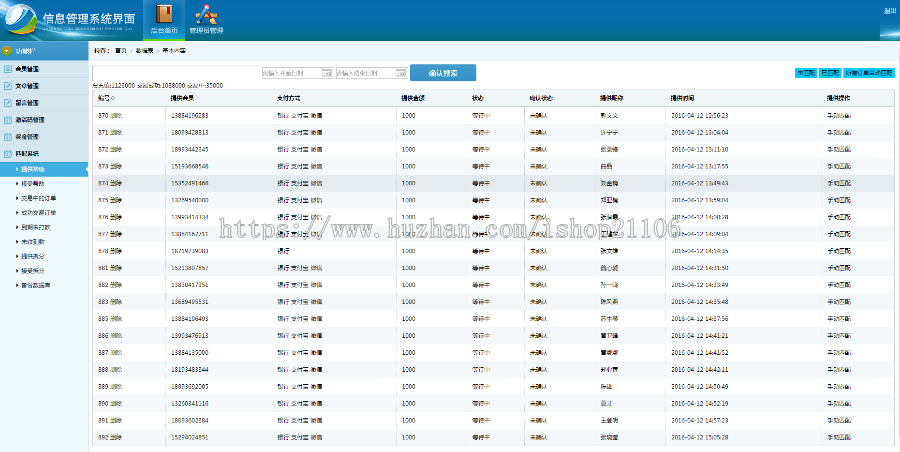Image resolution: width=900 pixels, height=452 pixels.
Task: Click 首页 in the breadcrumb path
Action: coord(121,51)
